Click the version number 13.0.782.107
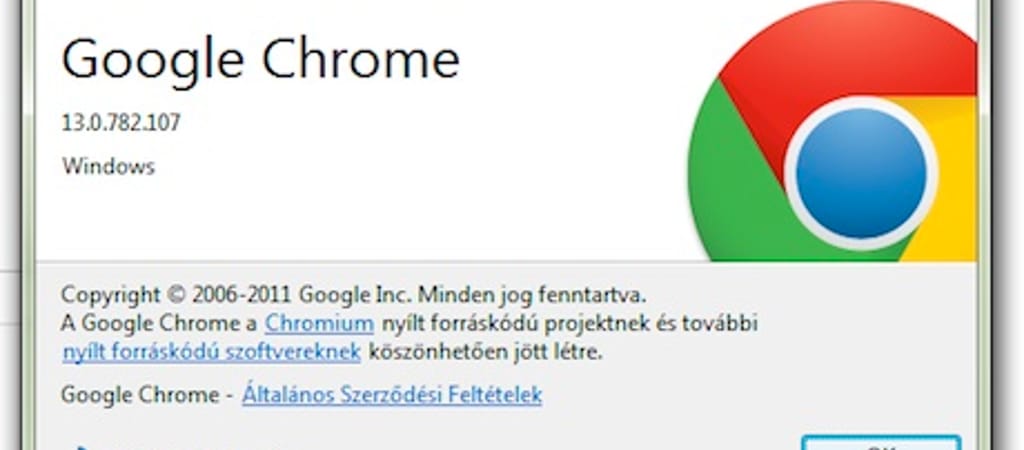This screenshot has height=450, width=1024. pyautogui.click(x=121, y=123)
